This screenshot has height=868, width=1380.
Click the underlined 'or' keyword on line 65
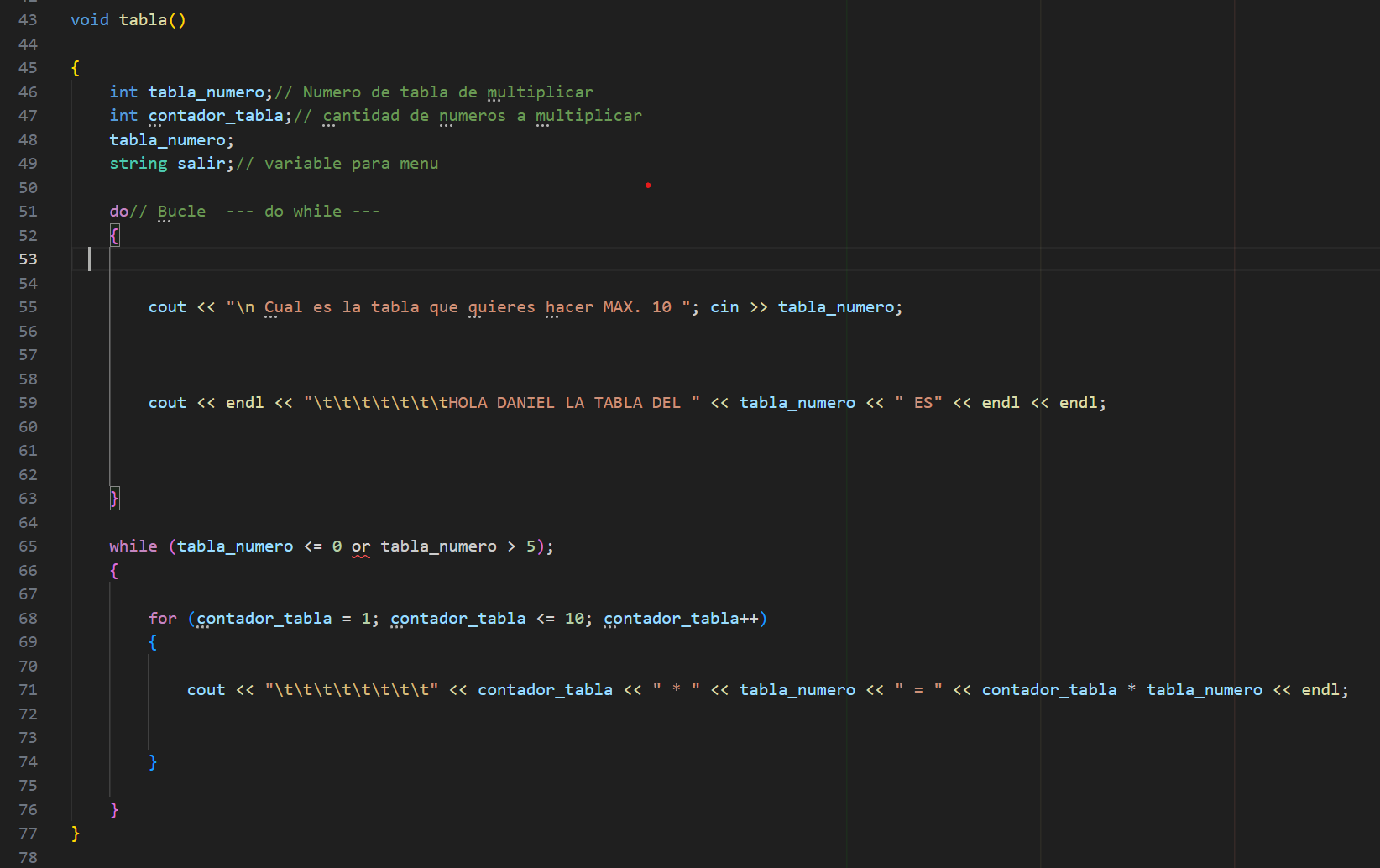[x=360, y=546]
